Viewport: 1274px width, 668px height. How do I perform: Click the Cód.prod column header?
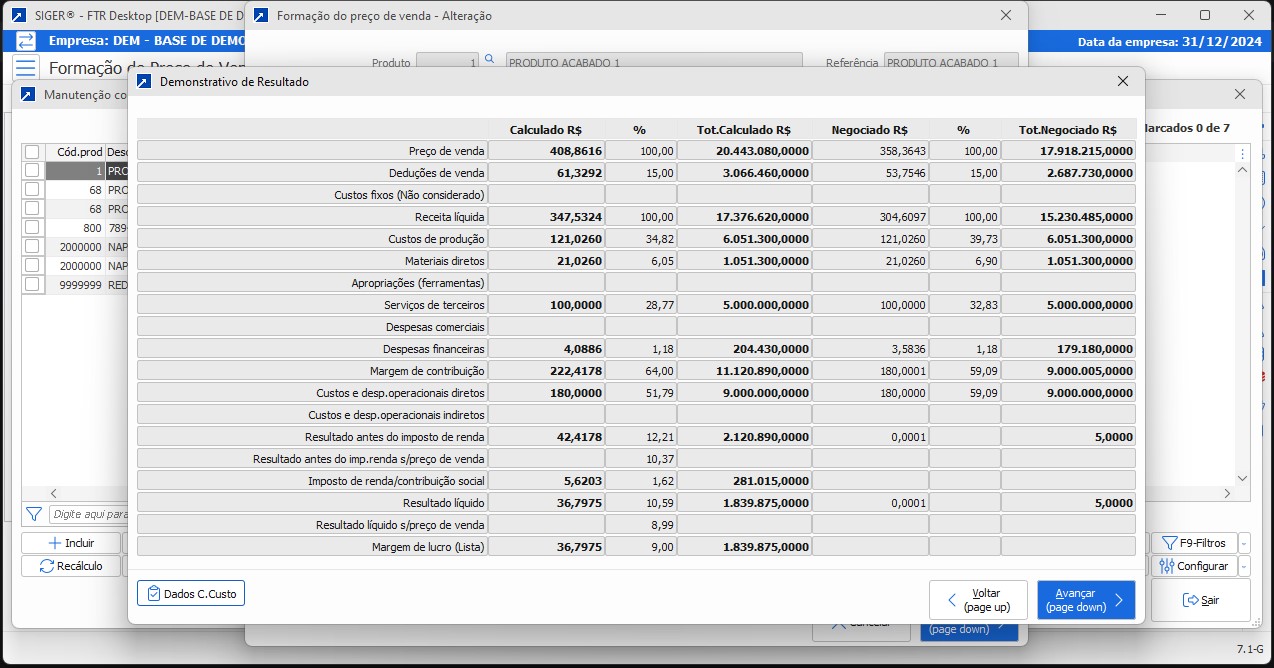tap(79, 152)
